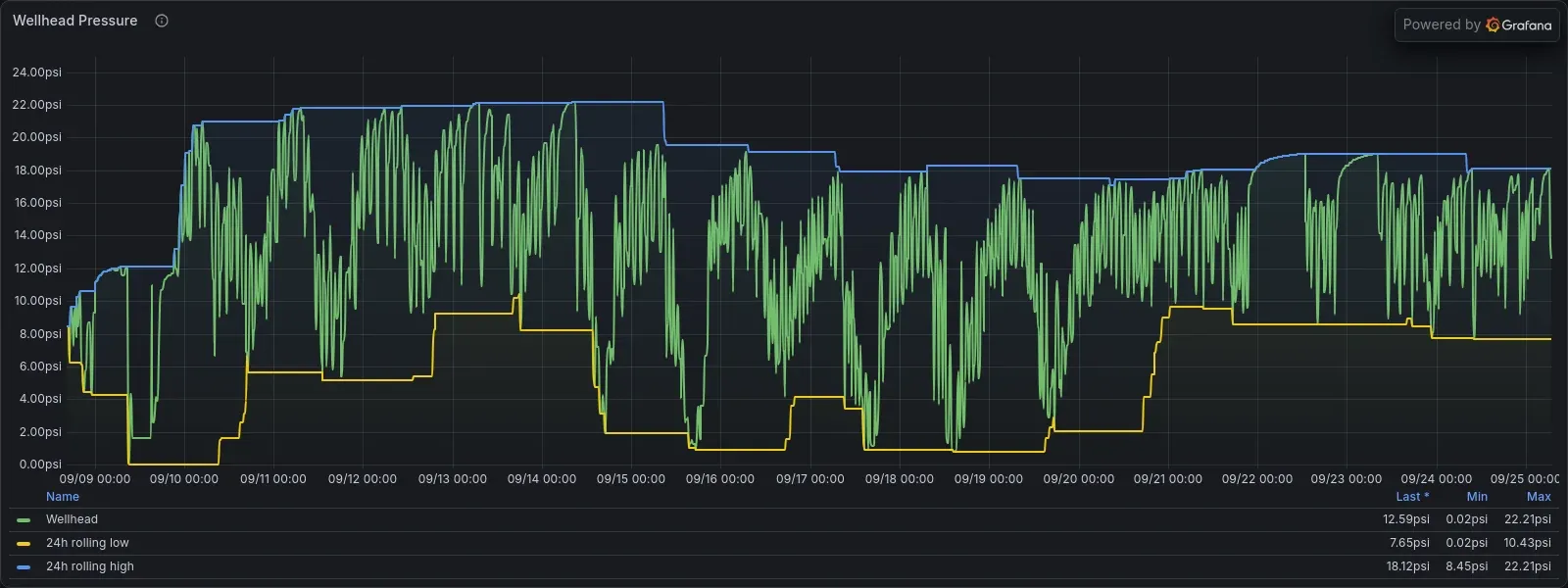Sort legend by Last * column

(1412, 497)
